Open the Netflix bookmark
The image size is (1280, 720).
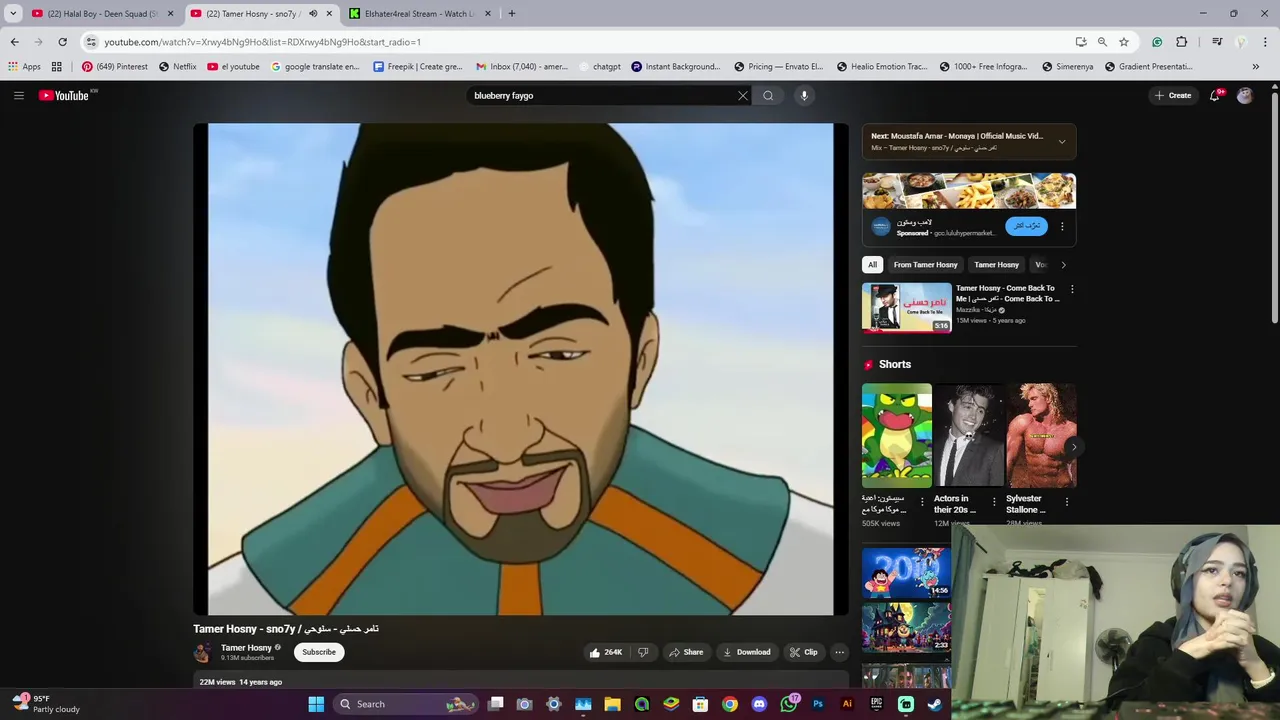coord(177,67)
